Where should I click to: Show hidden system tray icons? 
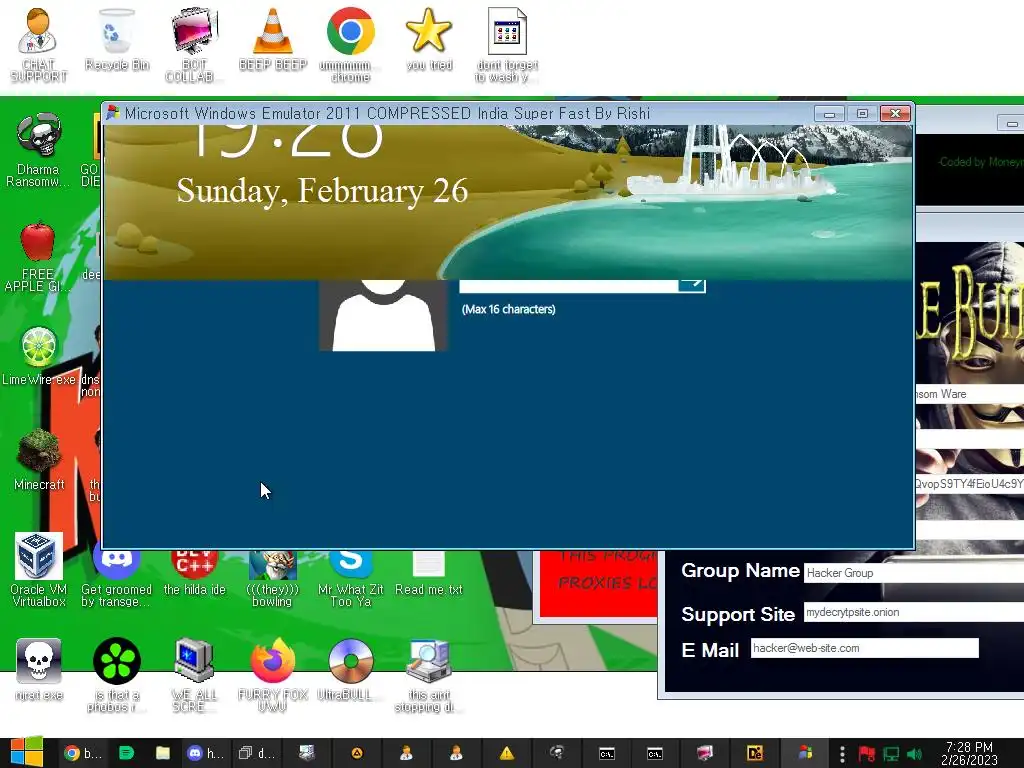(842, 754)
